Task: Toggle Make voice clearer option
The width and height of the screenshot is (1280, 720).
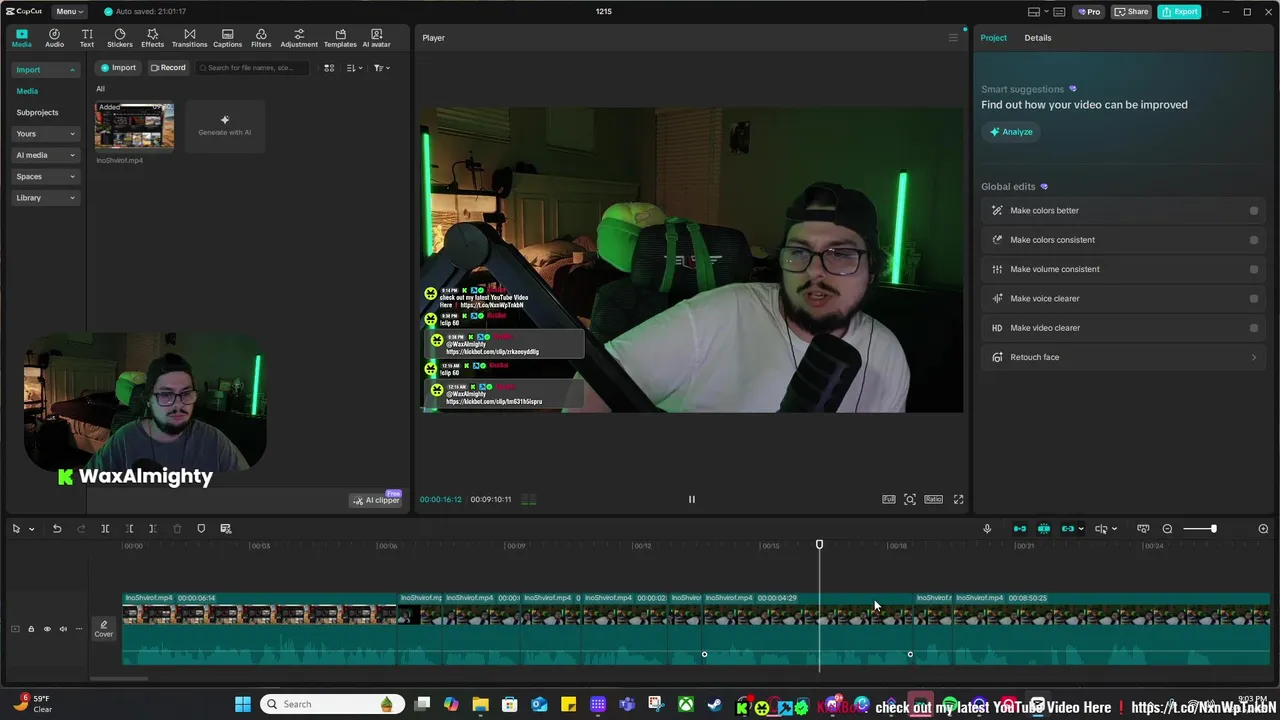Action: pos(1254,298)
